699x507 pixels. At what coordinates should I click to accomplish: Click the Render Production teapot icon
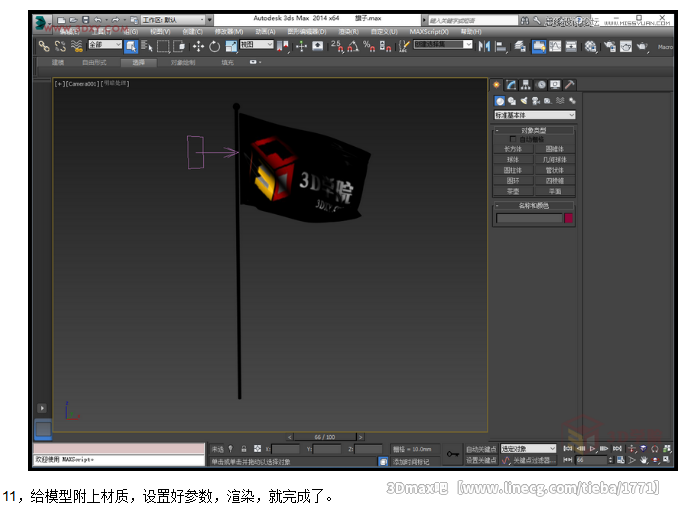coord(642,46)
